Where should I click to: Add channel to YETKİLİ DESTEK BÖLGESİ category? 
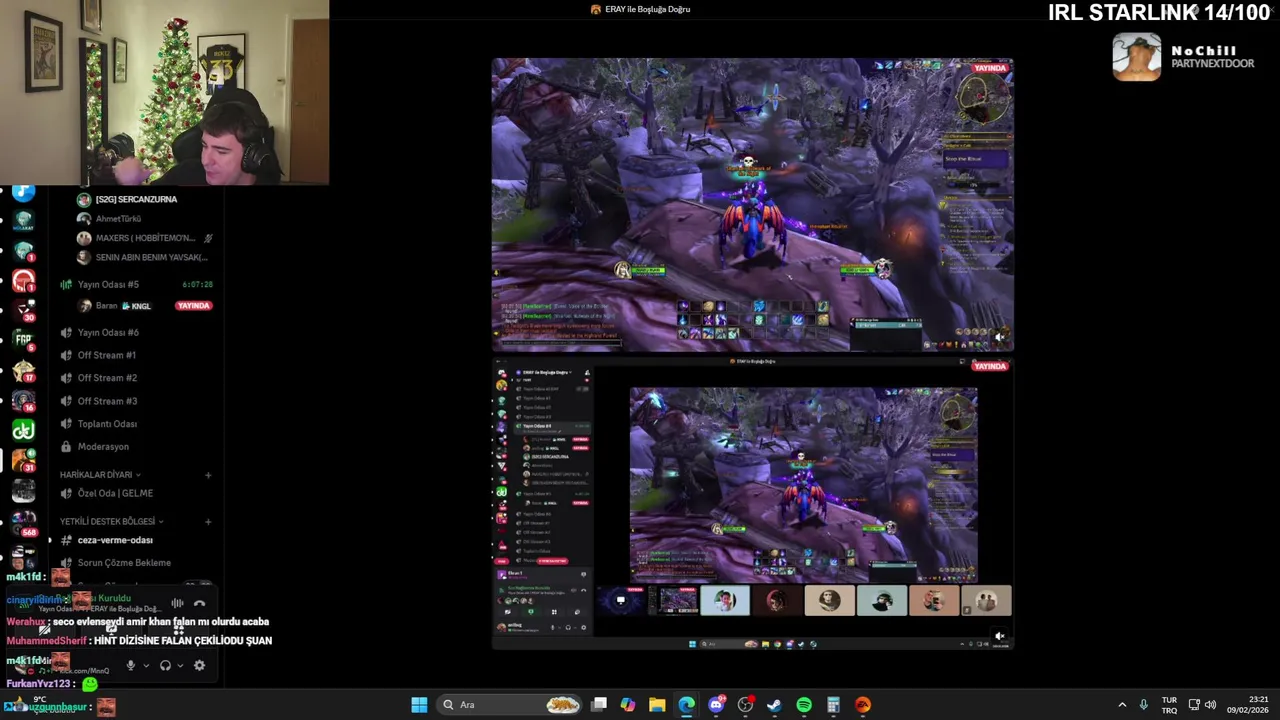pos(208,521)
